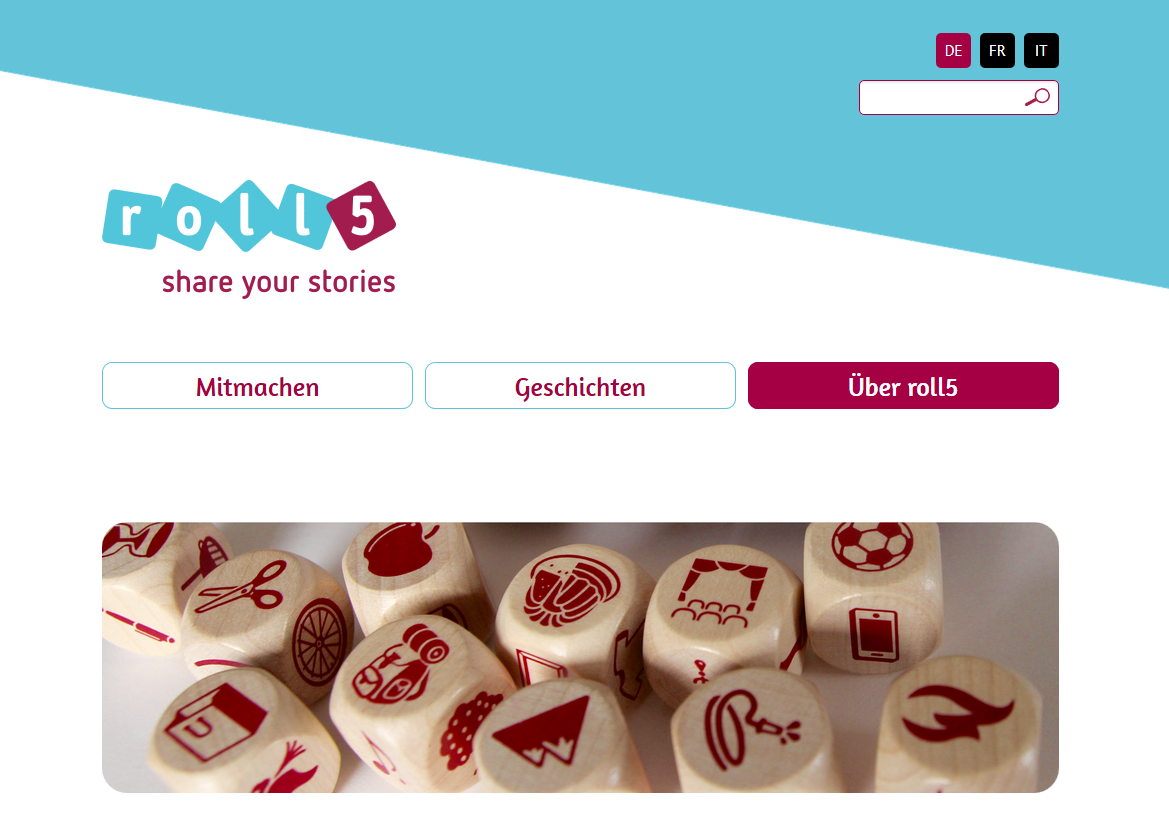Click the magnifying glass search icon
This screenshot has width=1169, height=836.
[x=1037, y=97]
